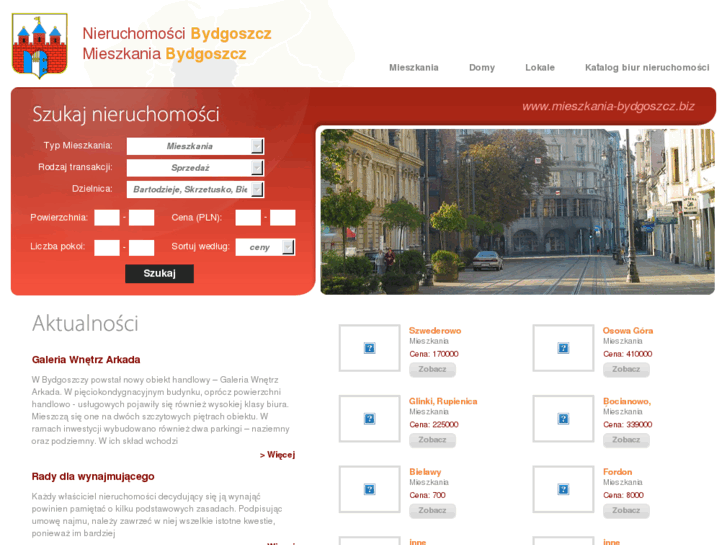
Task: Click Więcej under Galeria Wnętrz Arkada
Action: click(x=277, y=455)
